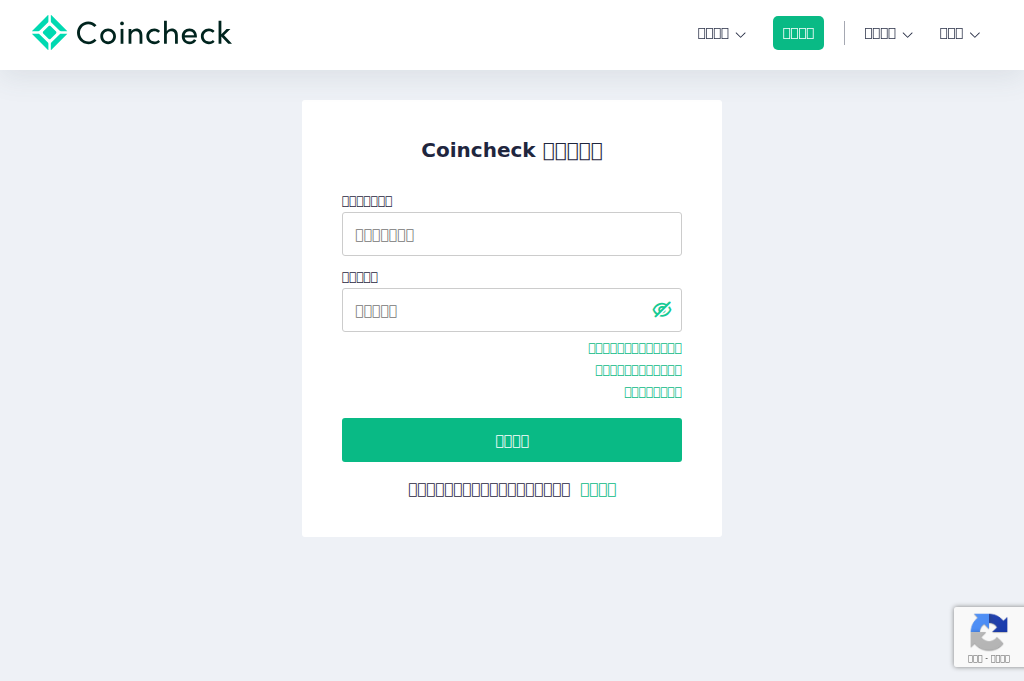Click the green signup button in the header

tap(798, 32)
